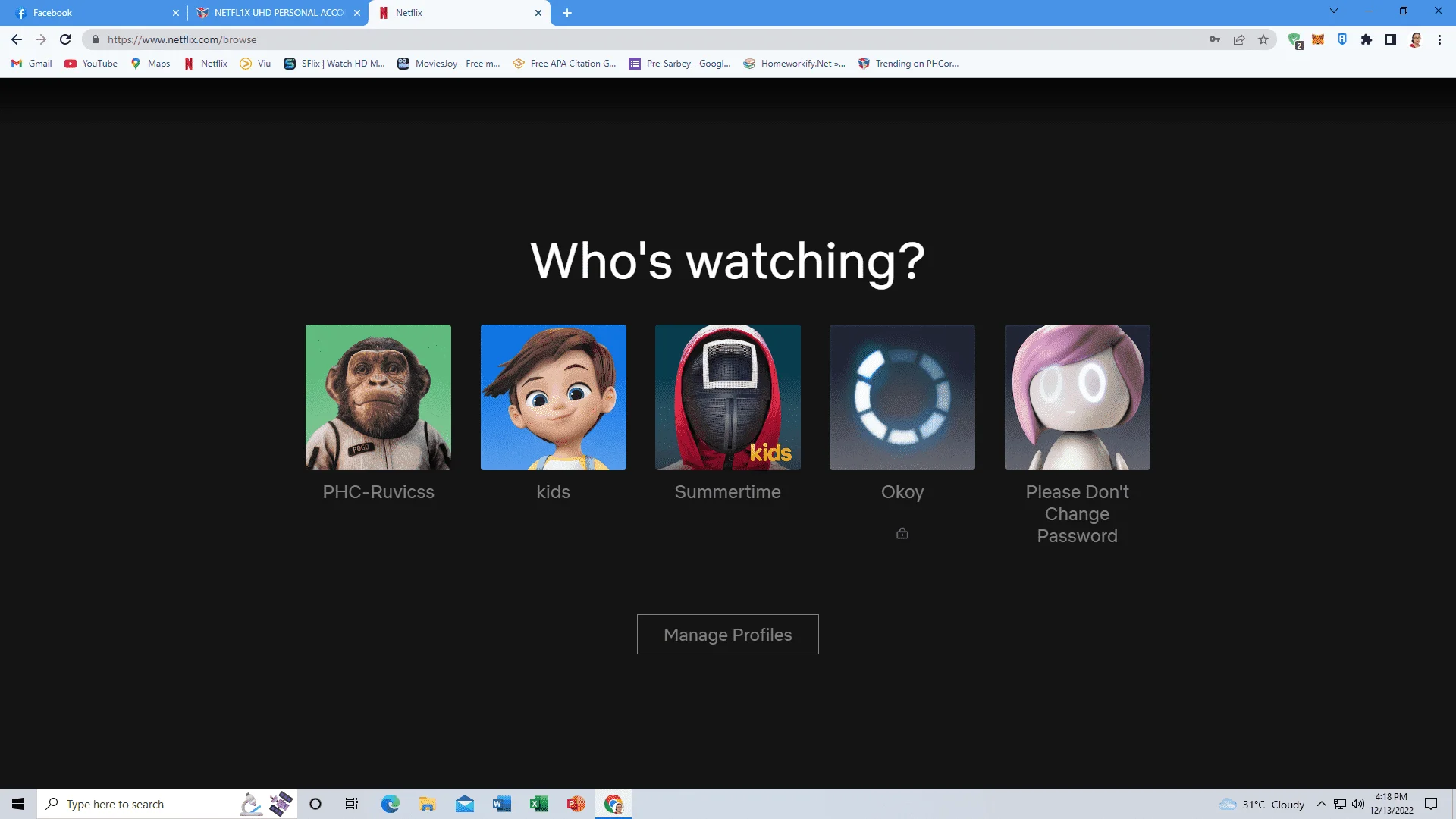Viewport: 1456px width, 819px height.
Task: Go back to the previous page
Action: (x=17, y=39)
